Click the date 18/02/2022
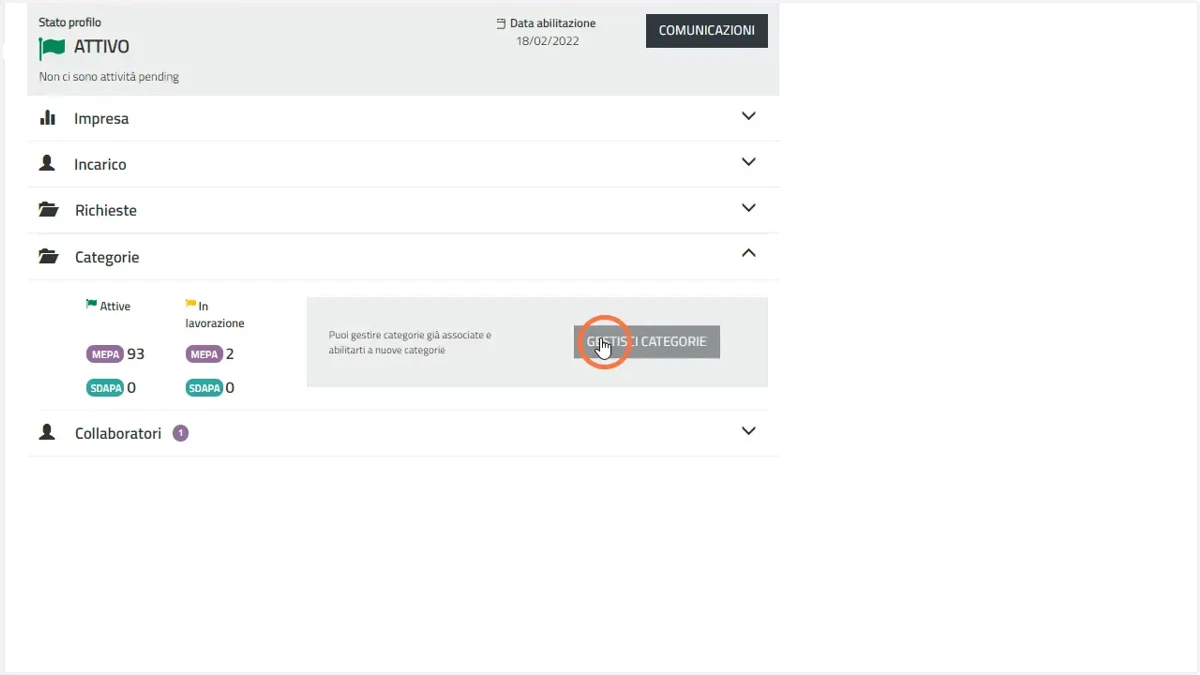The image size is (1200, 675). (x=547, y=41)
